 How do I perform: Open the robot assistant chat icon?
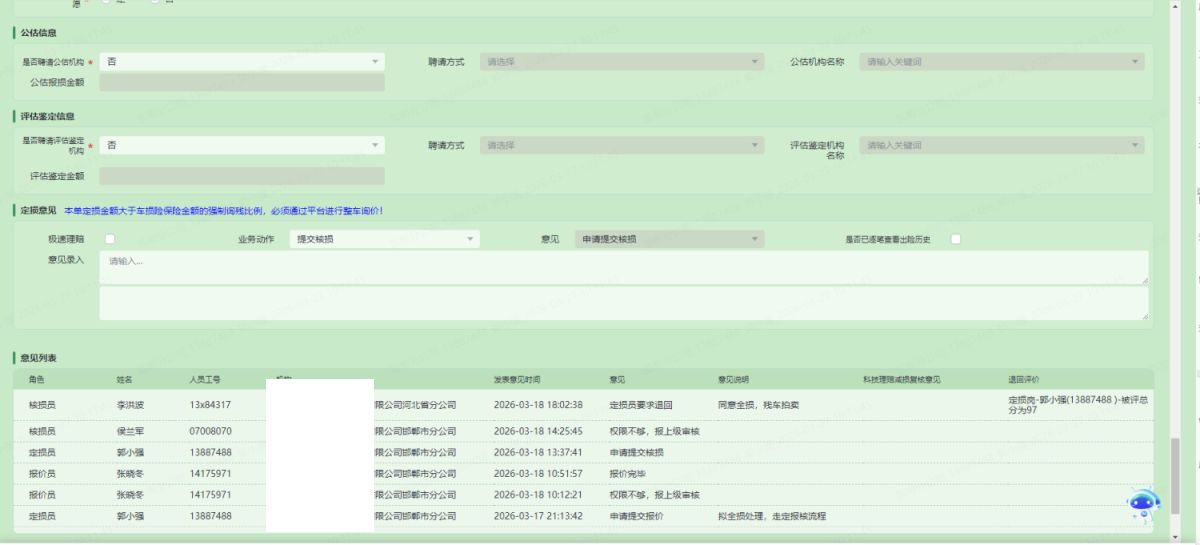(x=1144, y=505)
